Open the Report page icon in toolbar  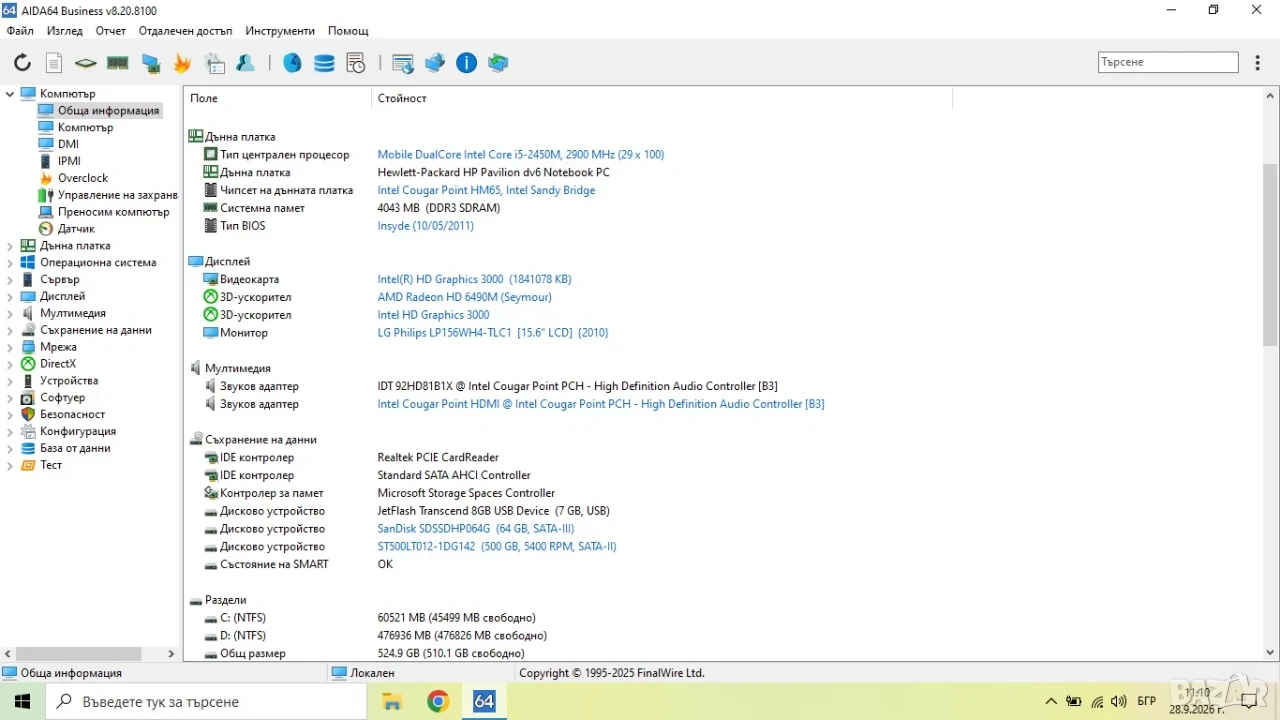54,63
